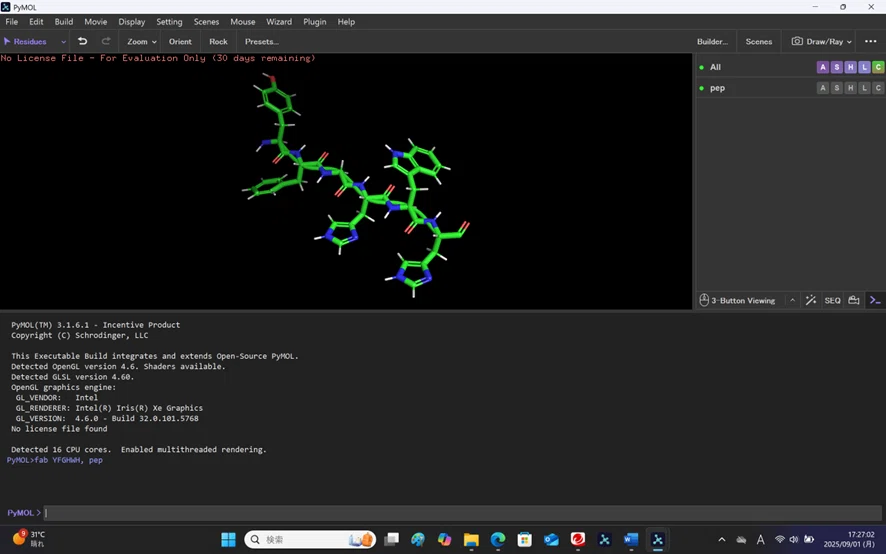This screenshot has height=554, width=886.
Task: Click the A action button for All
Action: coord(823,67)
